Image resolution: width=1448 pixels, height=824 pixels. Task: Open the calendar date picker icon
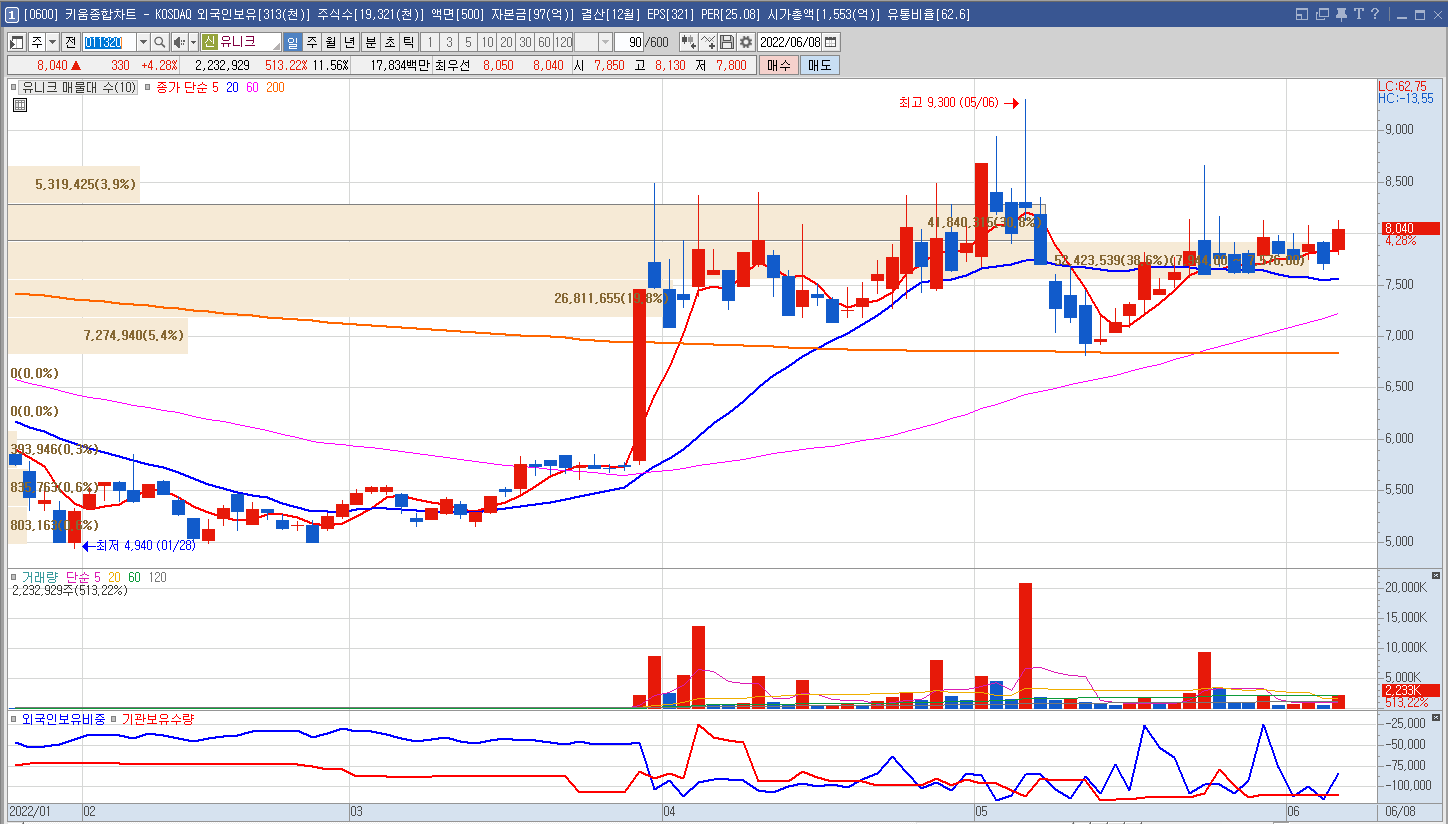pyautogui.click(x=830, y=42)
